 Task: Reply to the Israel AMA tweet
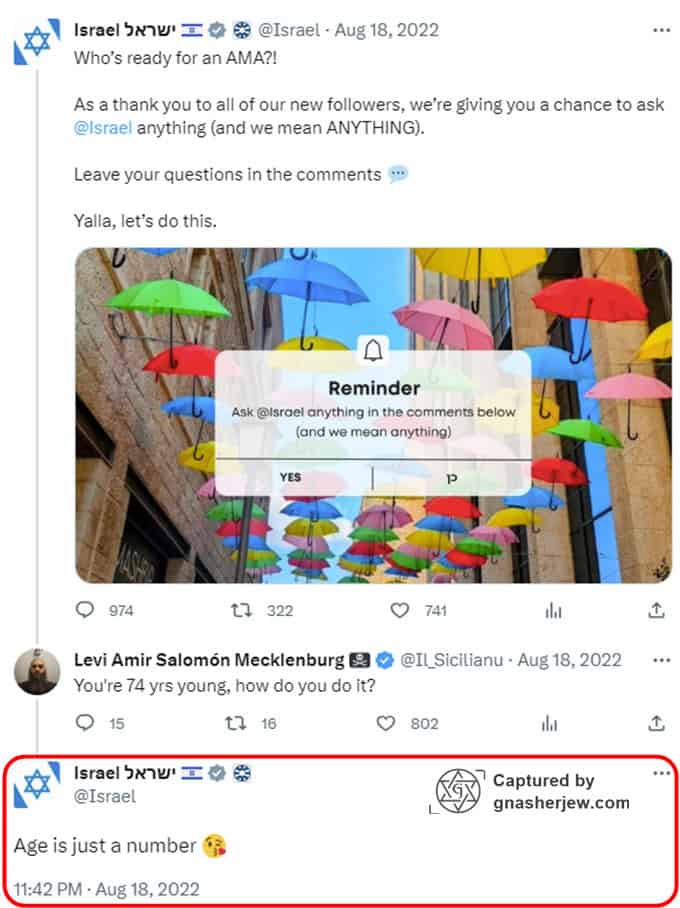[86, 610]
